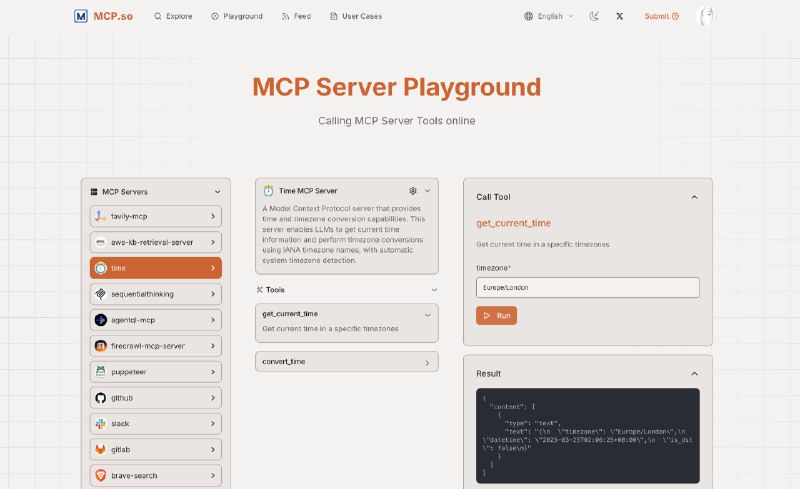Image resolution: width=800 pixels, height=489 pixels.
Task: Click the Playground nav icon
Action: click(215, 16)
